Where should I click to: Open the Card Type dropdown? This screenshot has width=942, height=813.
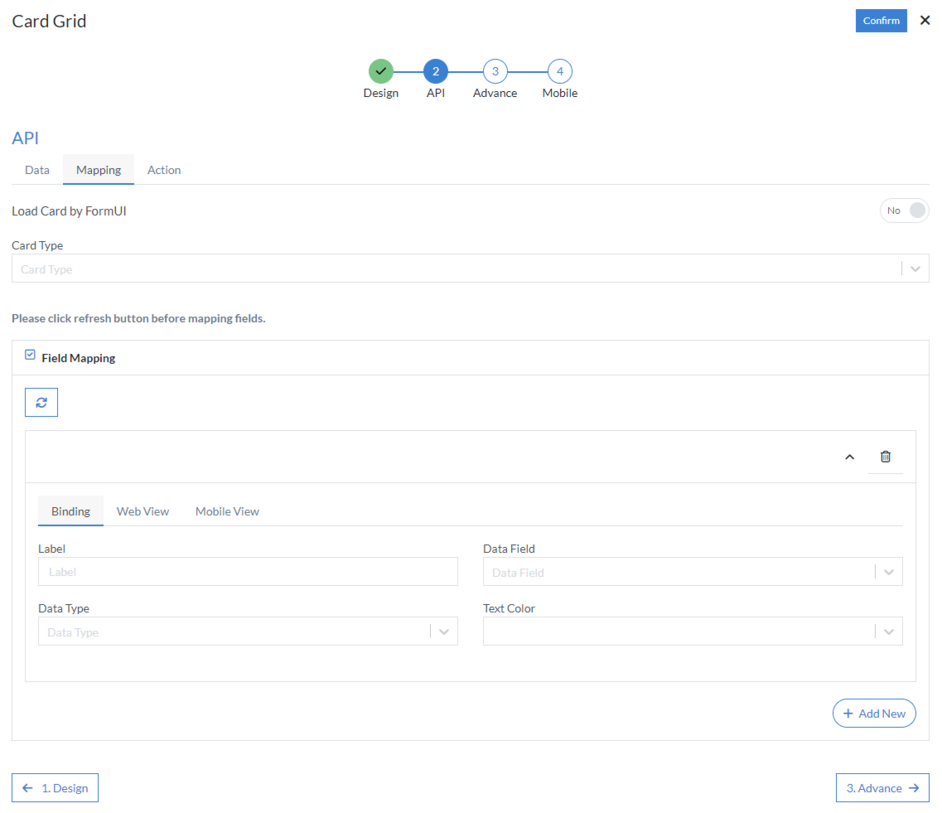[914, 267]
